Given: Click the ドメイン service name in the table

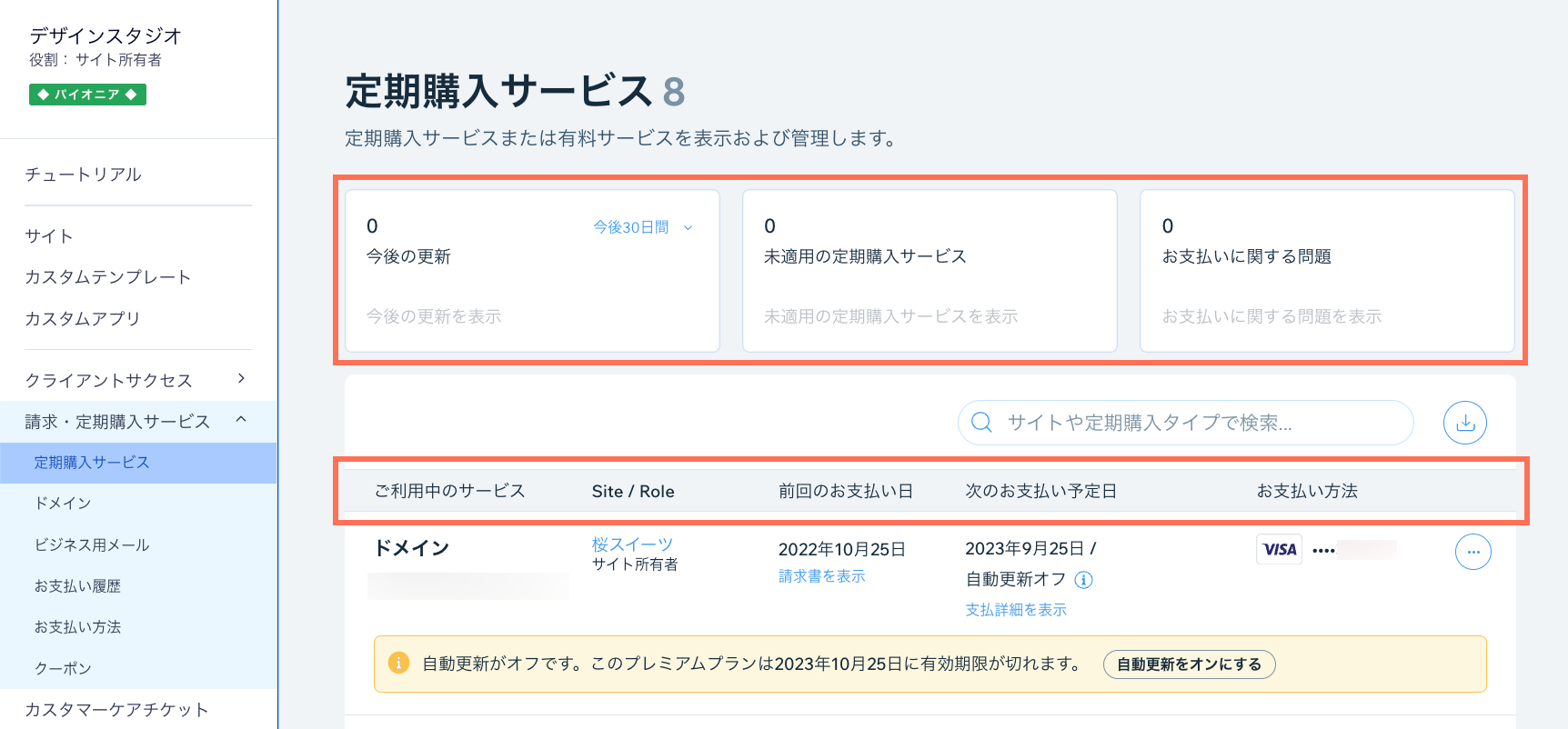Looking at the screenshot, I should coord(412,548).
